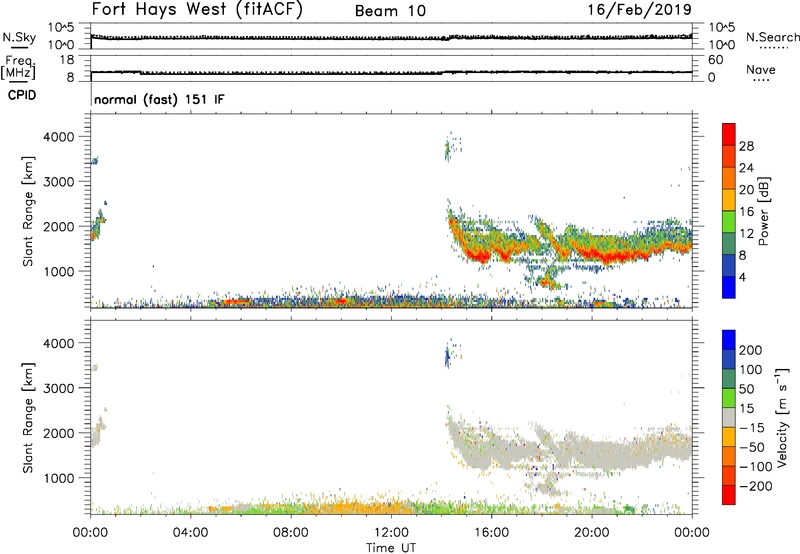Click the sky noise trace line plot
Screen dimensions: 800x554
pos(391,38)
